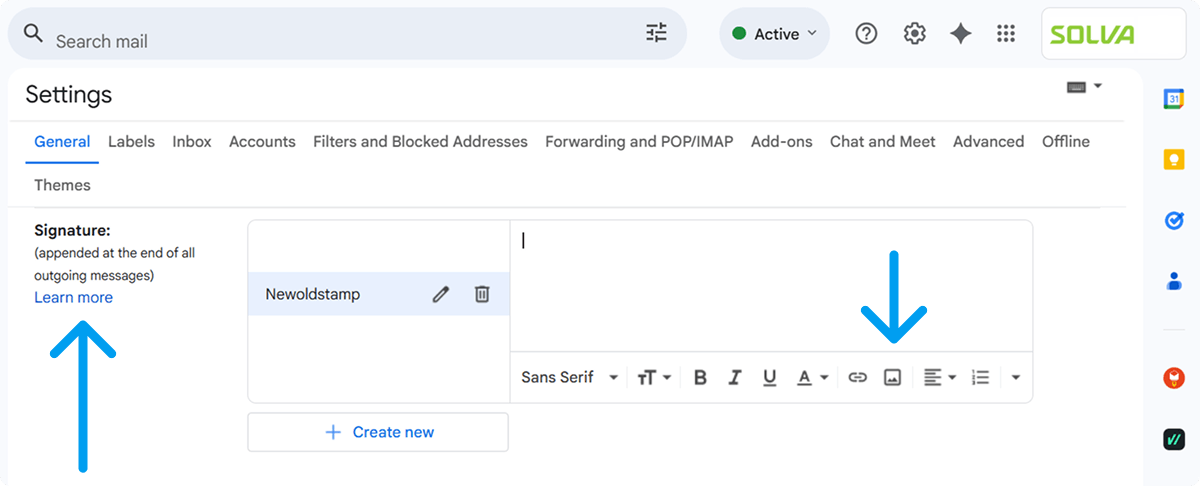Image resolution: width=1200 pixels, height=486 pixels.
Task: Toggle italic formatting in signature editor
Action: pyautogui.click(x=735, y=377)
